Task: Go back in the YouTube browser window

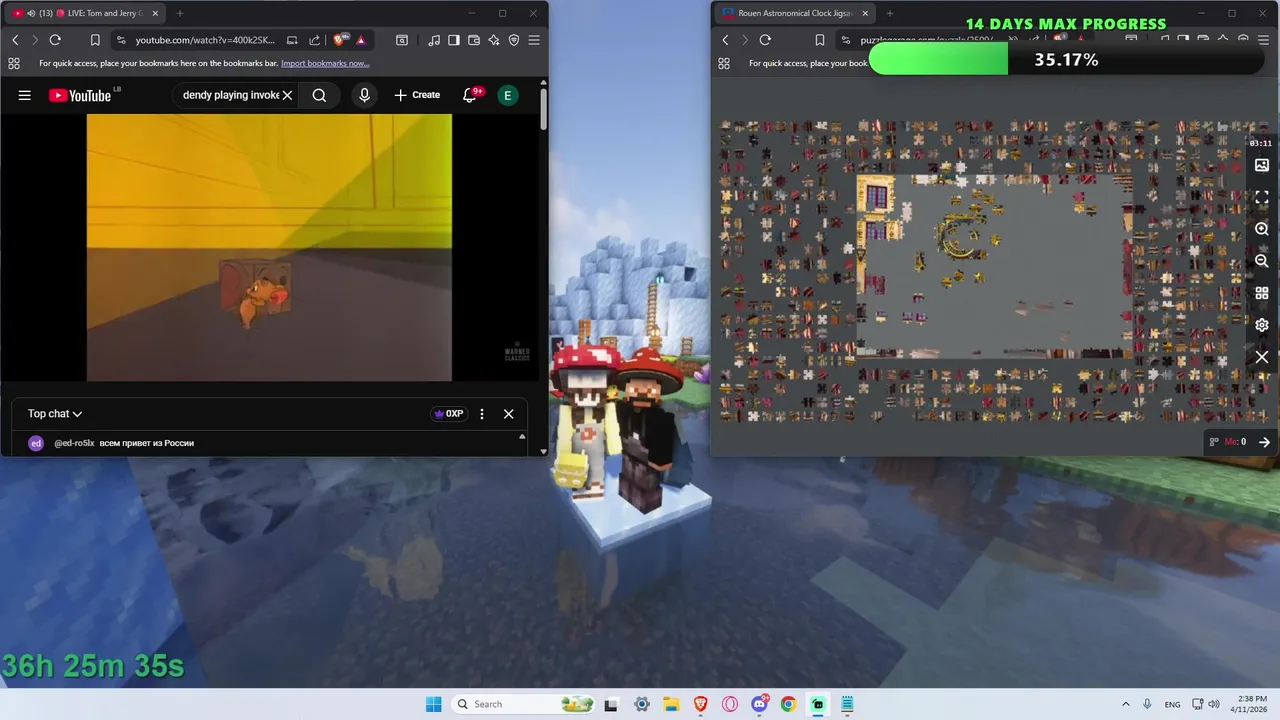Action: pyautogui.click(x=15, y=40)
